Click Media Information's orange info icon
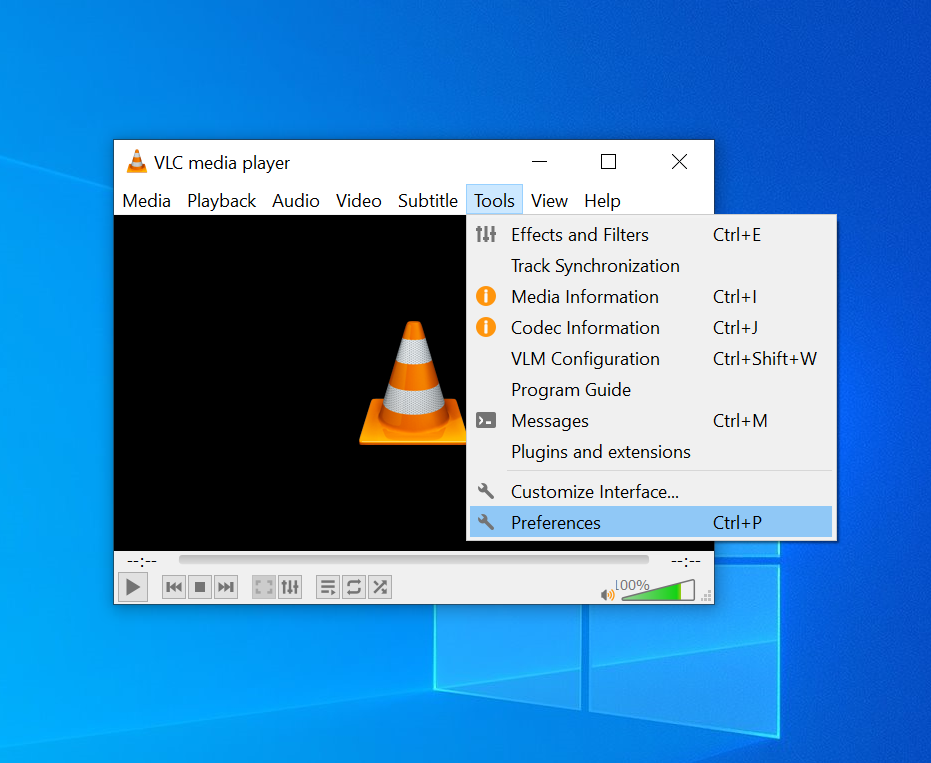Screen dimensions: 931x763 pyautogui.click(x=486, y=296)
